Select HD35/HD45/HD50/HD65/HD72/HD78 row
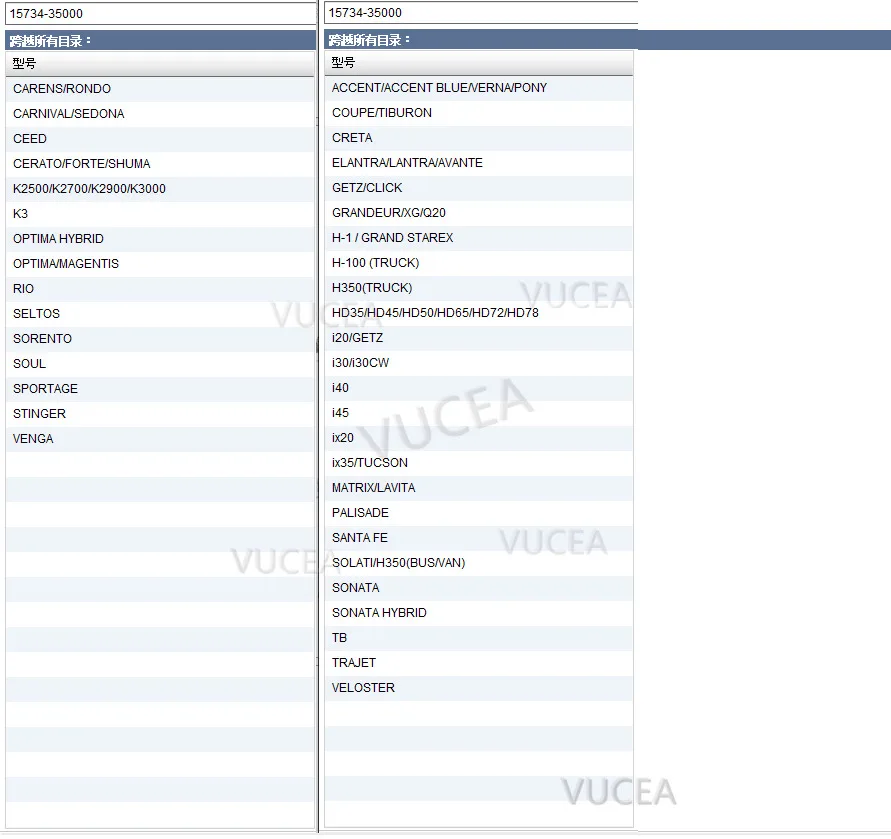The height and width of the screenshot is (839, 891). tap(479, 313)
